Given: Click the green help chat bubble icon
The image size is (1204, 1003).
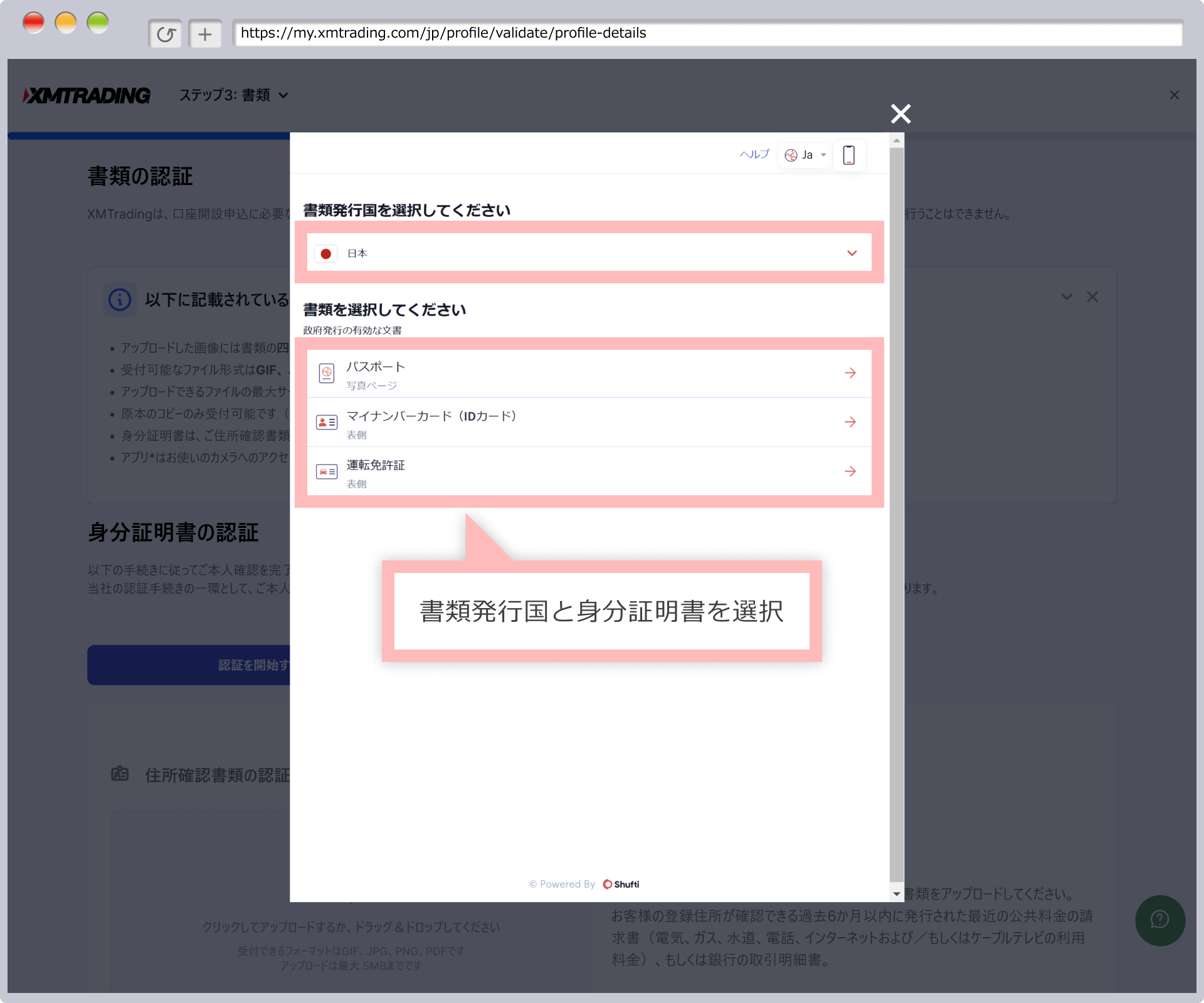Looking at the screenshot, I should click(x=1159, y=920).
